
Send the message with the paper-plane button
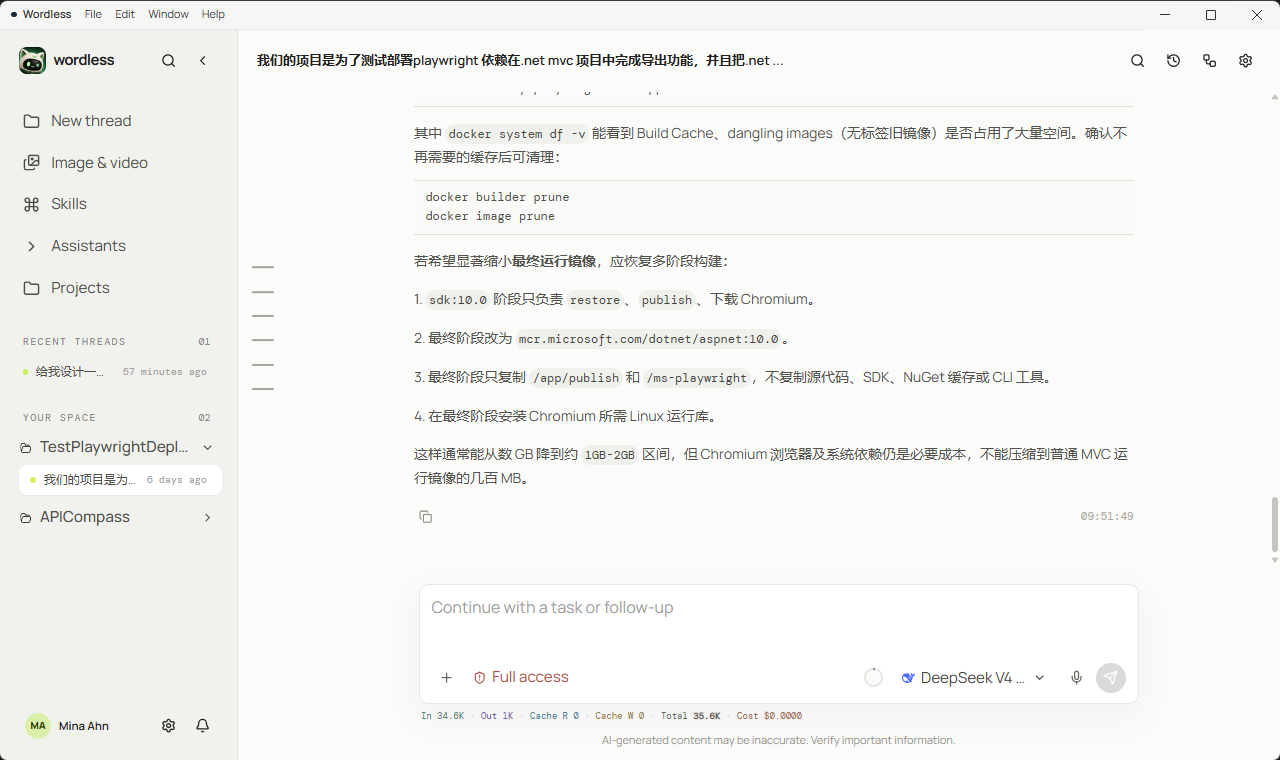coord(1111,678)
